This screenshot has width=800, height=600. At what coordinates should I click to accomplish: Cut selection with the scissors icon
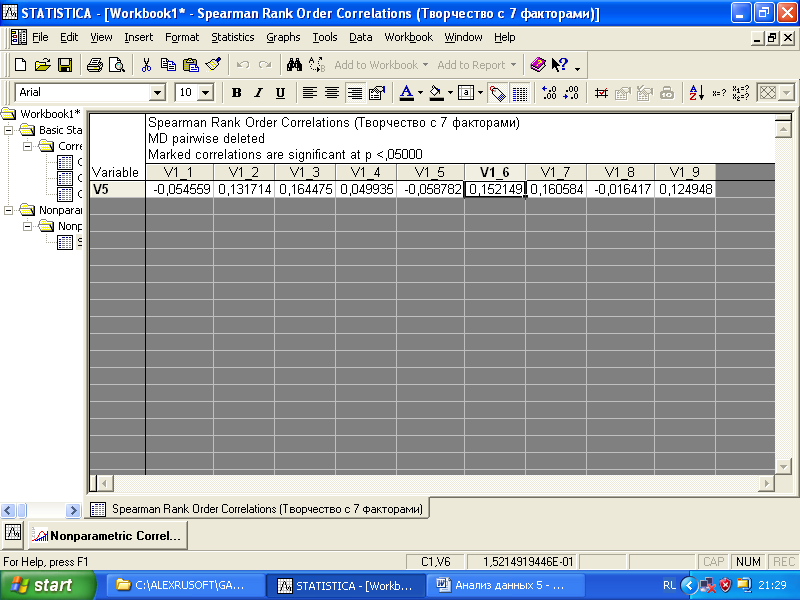pyautogui.click(x=146, y=65)
